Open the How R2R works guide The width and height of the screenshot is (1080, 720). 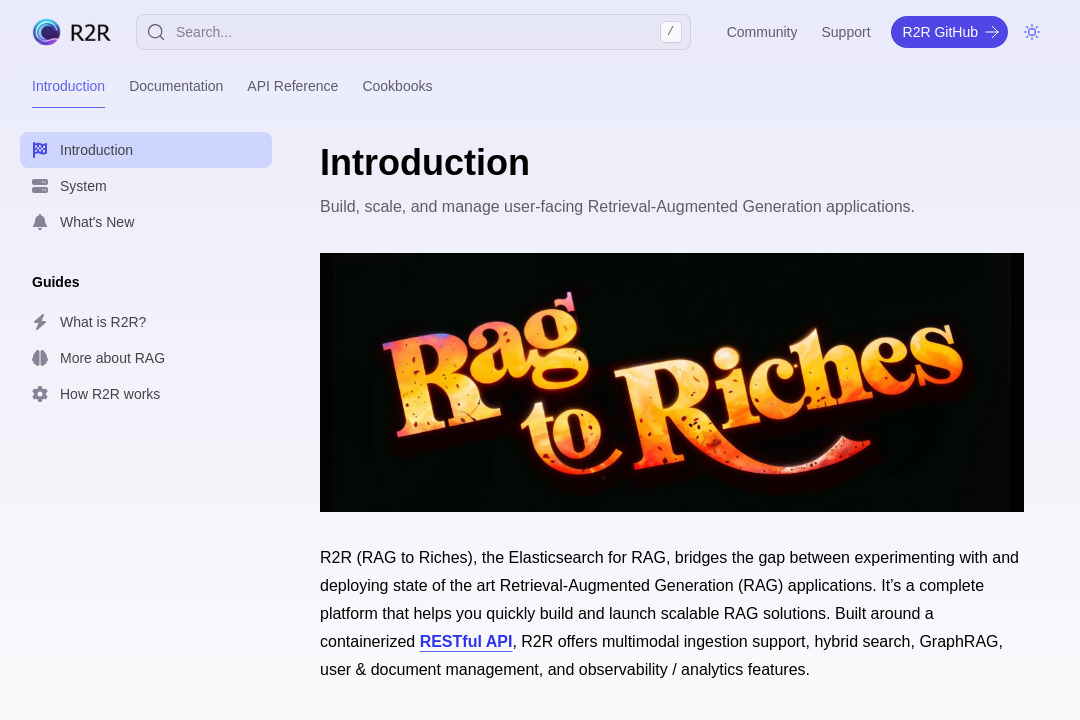click(x=146, y=394)
